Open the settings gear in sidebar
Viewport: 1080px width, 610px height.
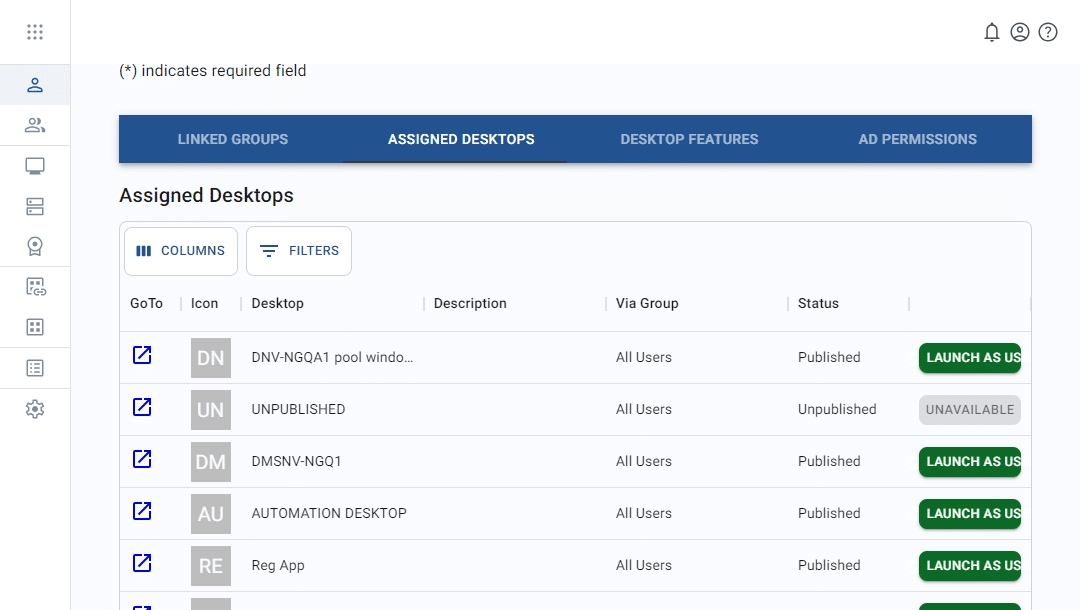[x=35, y=408]
